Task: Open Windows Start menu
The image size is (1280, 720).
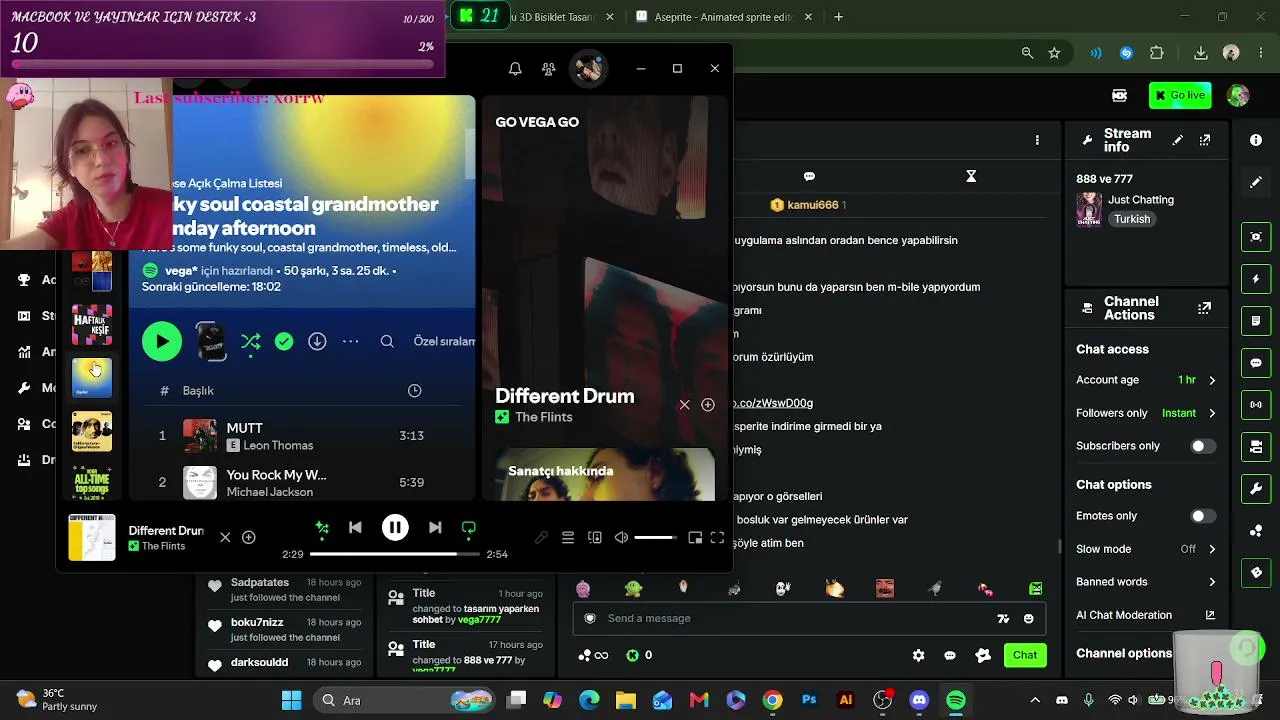Action: [x=291, y=700]
